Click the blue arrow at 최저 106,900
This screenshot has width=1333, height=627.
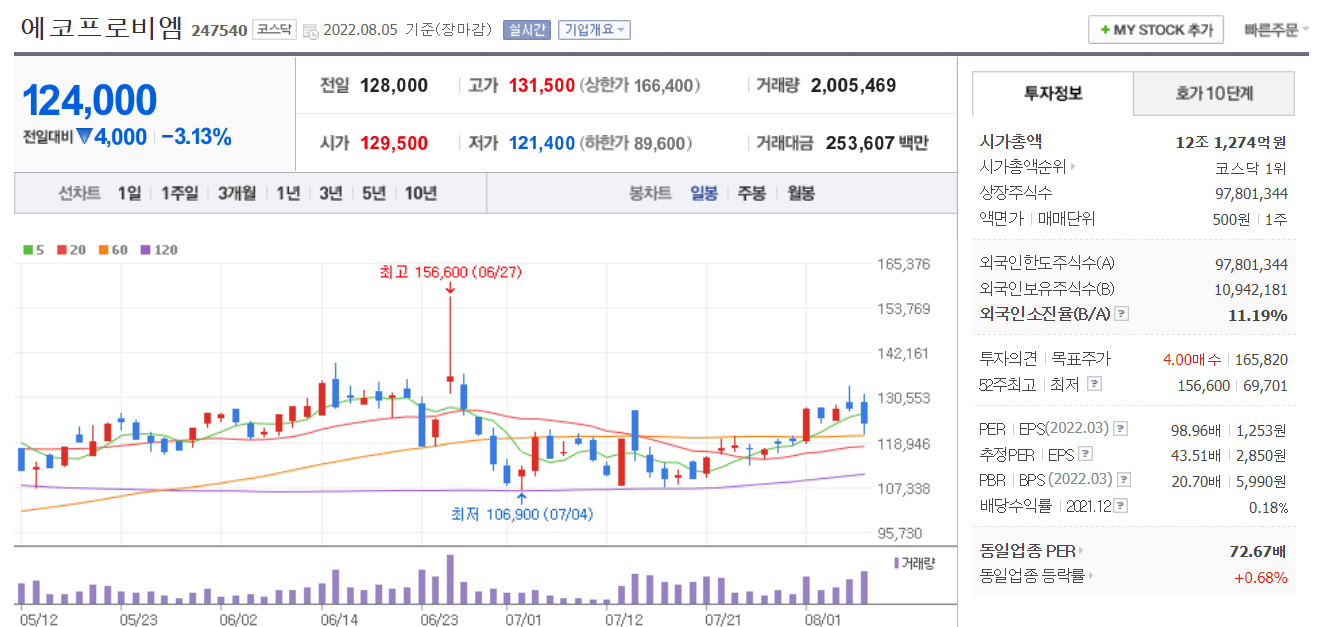click(x=521, y=497)
